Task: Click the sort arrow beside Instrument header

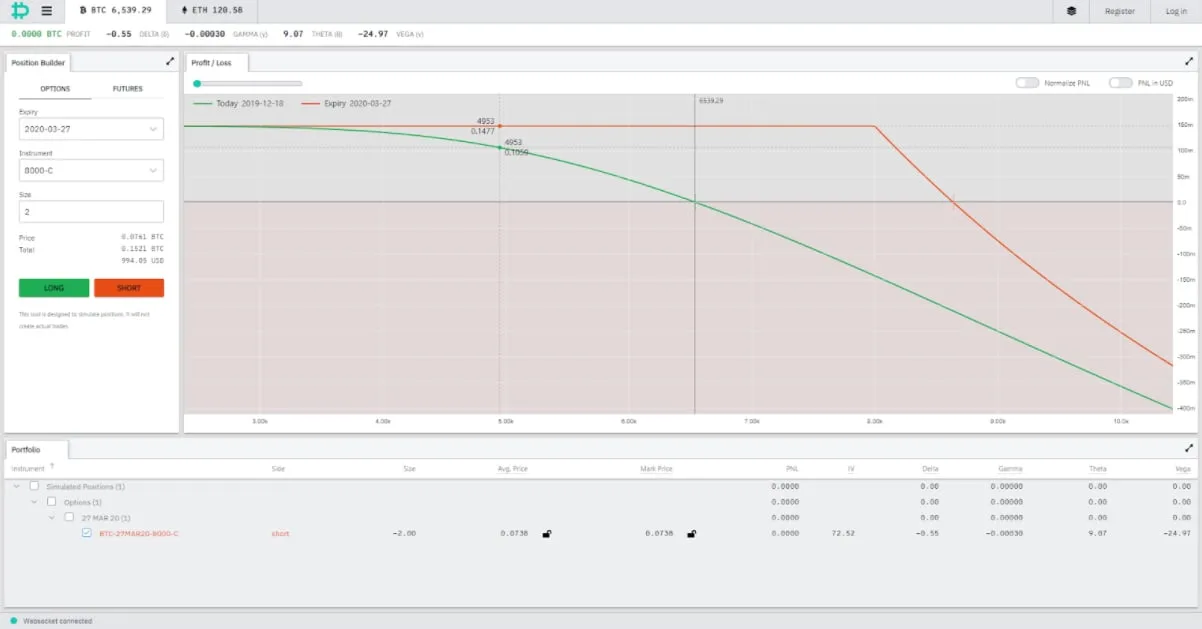Action: coord(52,467)
